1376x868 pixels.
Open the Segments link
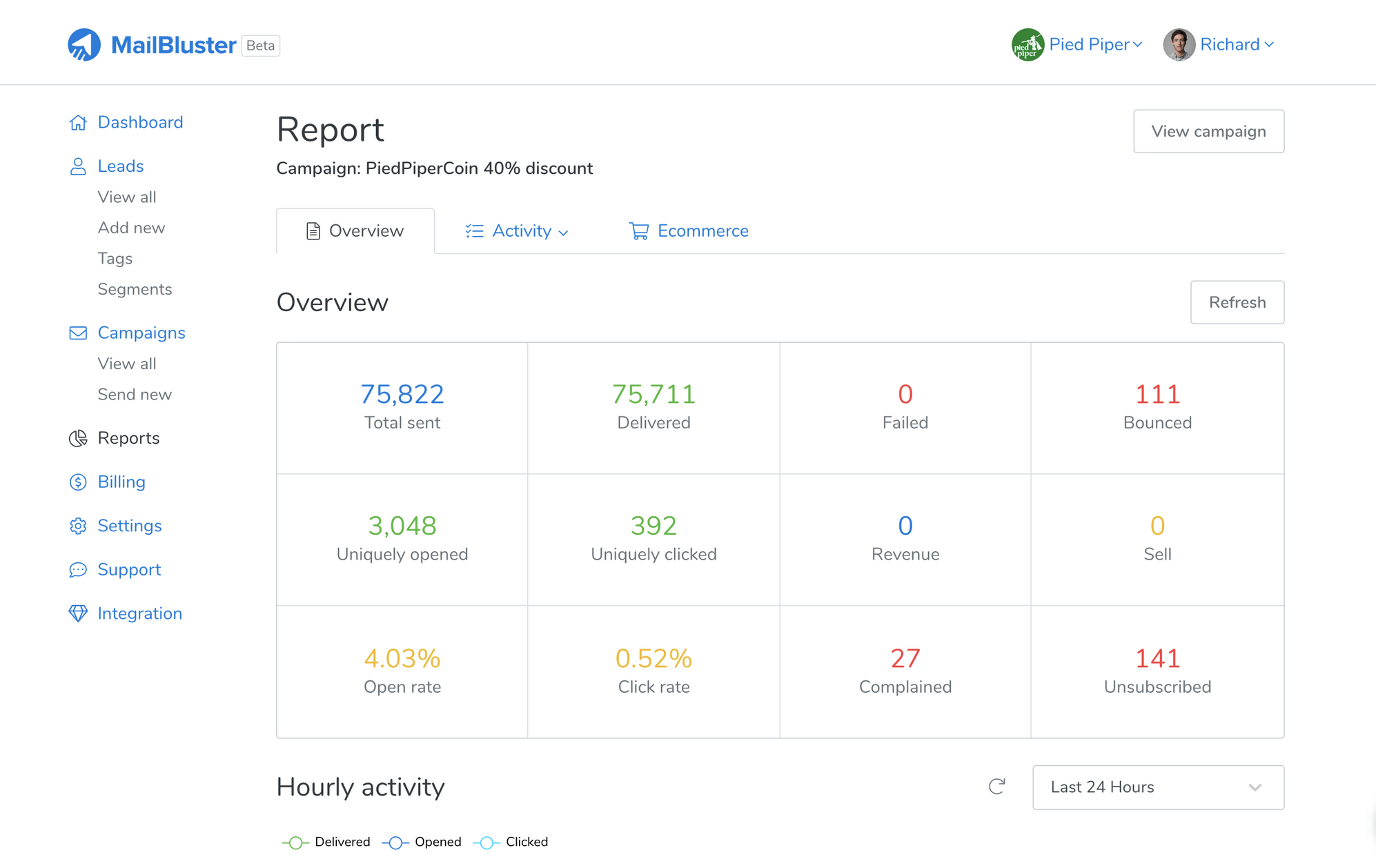pyautogui.click(x=135, y=289)
